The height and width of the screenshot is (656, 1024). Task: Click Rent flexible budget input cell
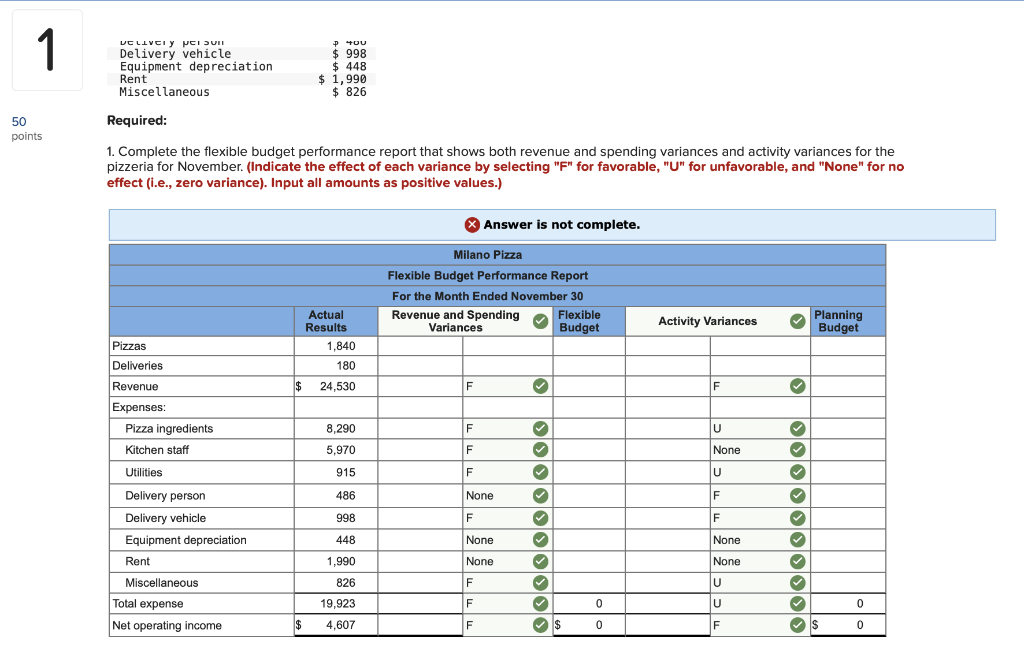[x=589, y=561]
